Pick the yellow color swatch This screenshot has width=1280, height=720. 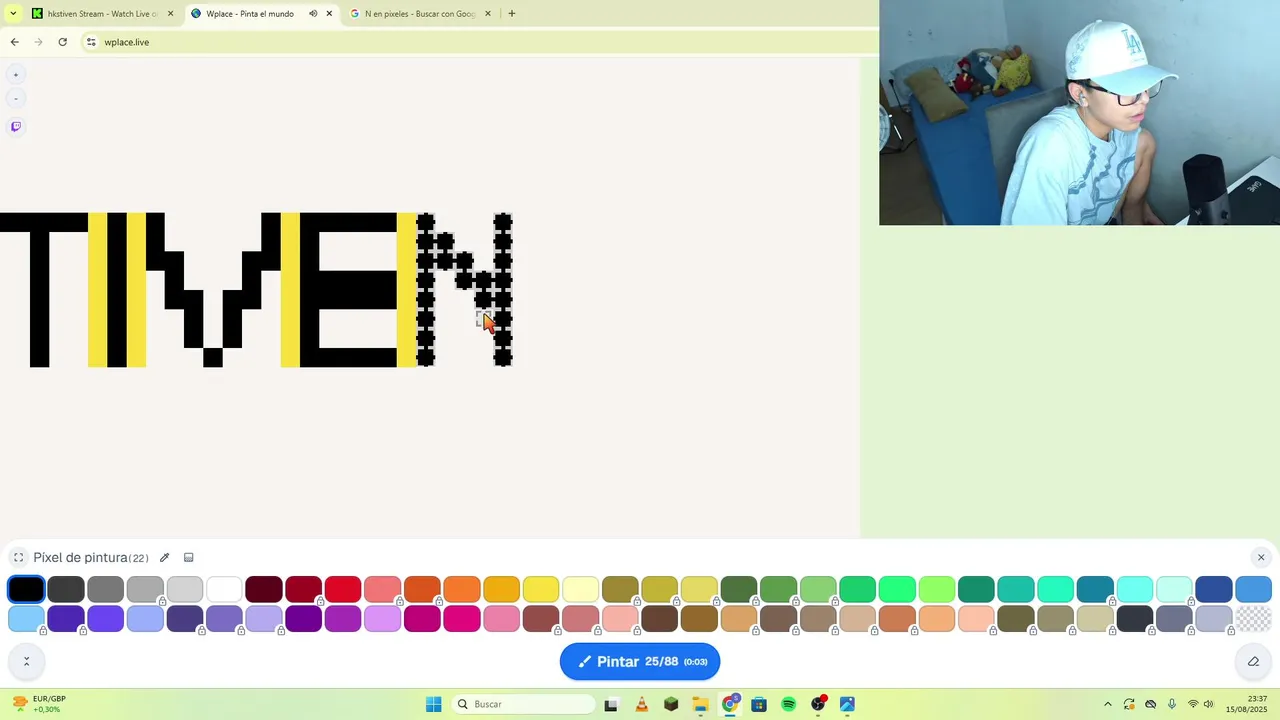coord(541,590)
